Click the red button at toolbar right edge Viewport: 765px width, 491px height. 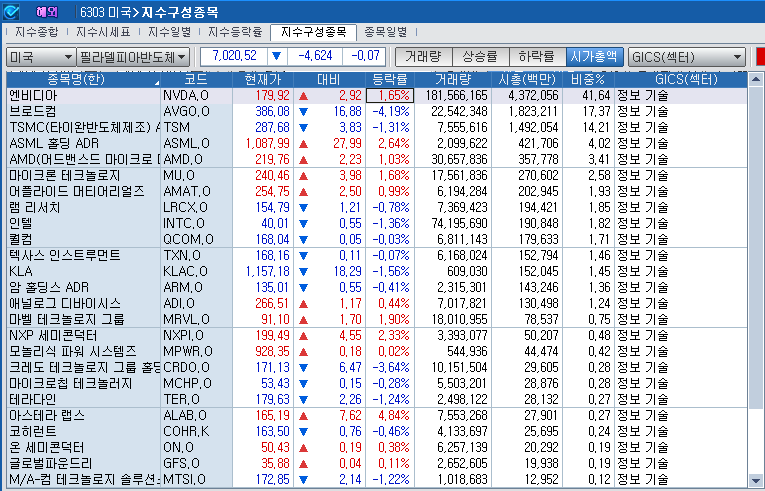click(760, 57)
